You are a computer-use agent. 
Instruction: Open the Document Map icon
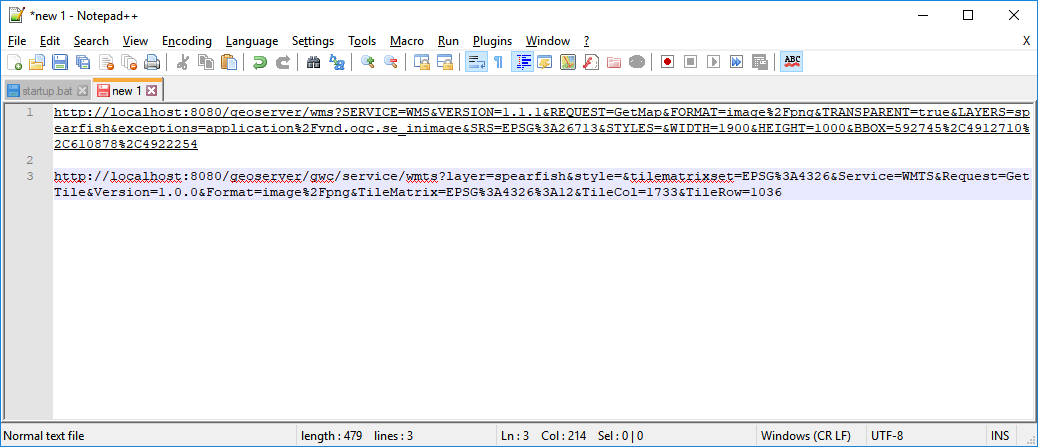tap(568, 62)
